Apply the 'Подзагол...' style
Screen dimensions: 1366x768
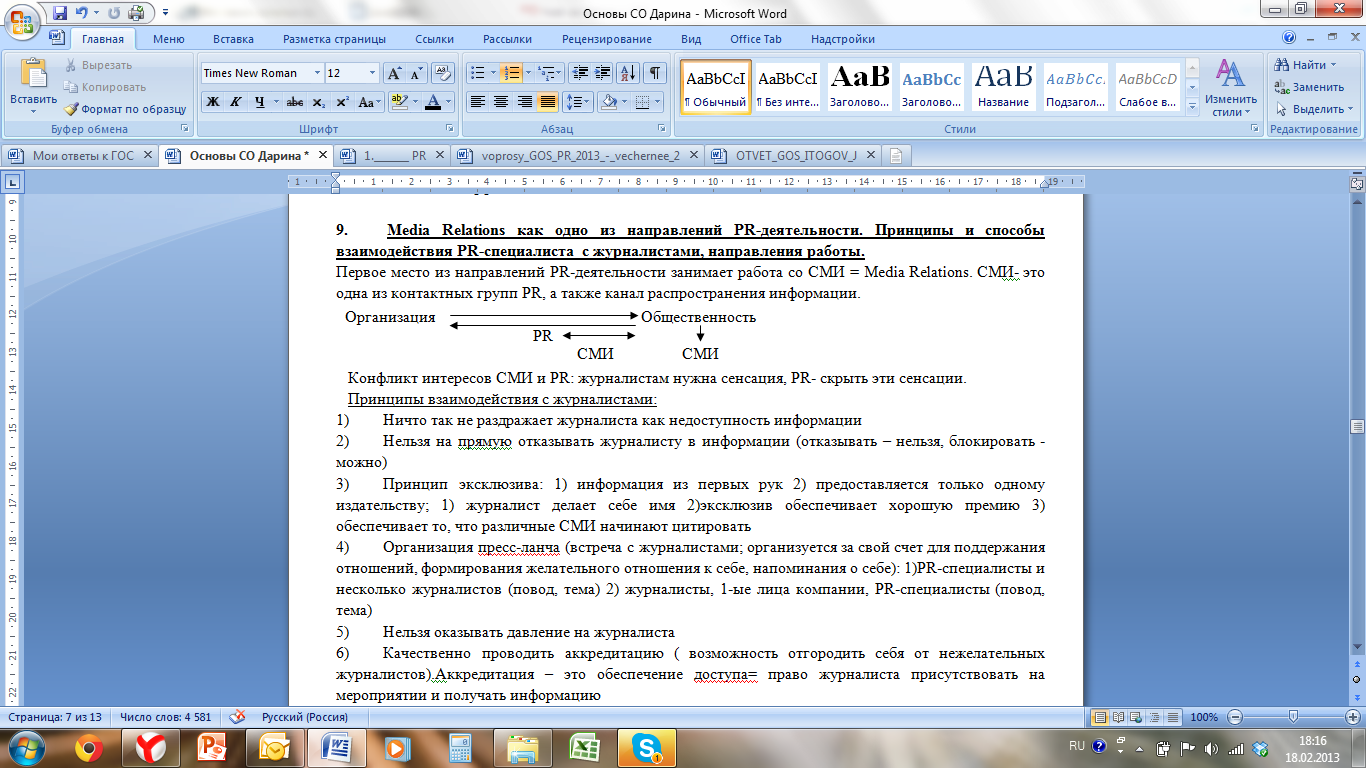tap(1076, 87)
